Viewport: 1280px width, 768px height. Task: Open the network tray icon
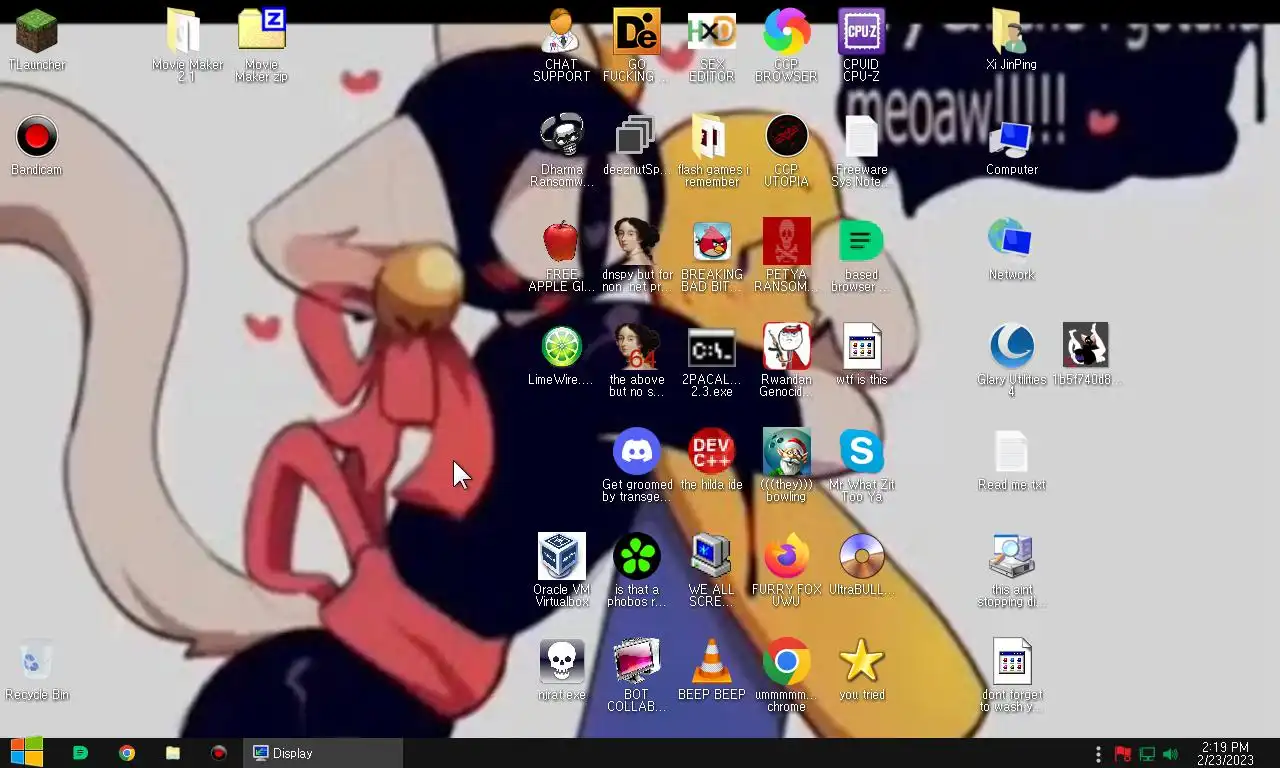click(1147, 754)
